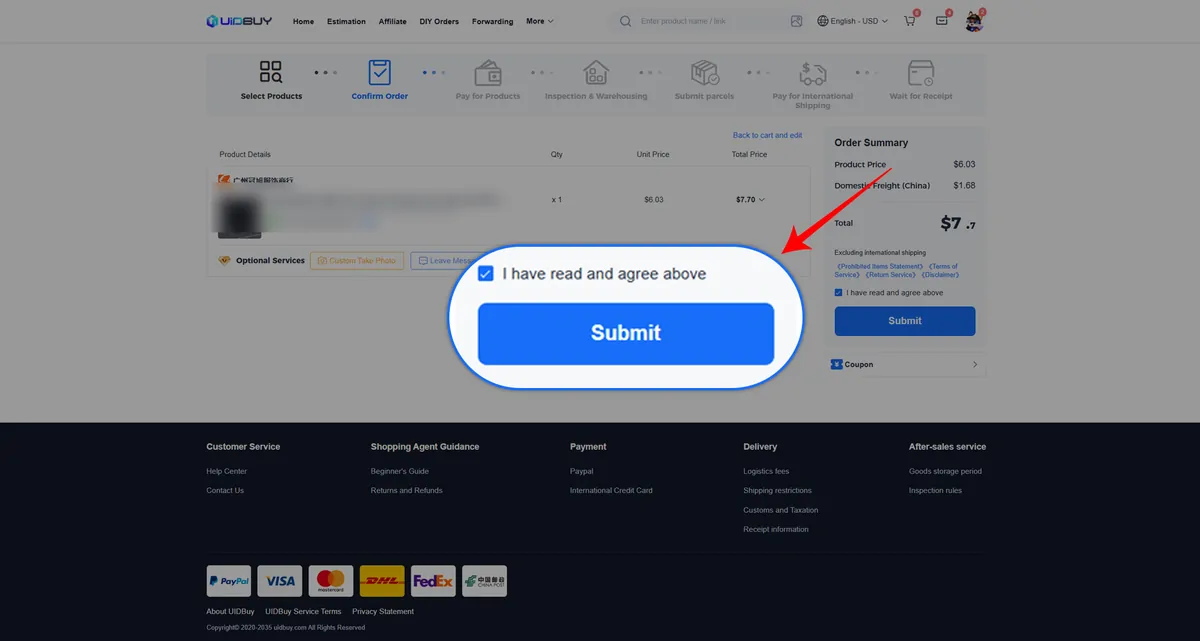Open Customs and Taxation footer link

(x=780, y=510)
